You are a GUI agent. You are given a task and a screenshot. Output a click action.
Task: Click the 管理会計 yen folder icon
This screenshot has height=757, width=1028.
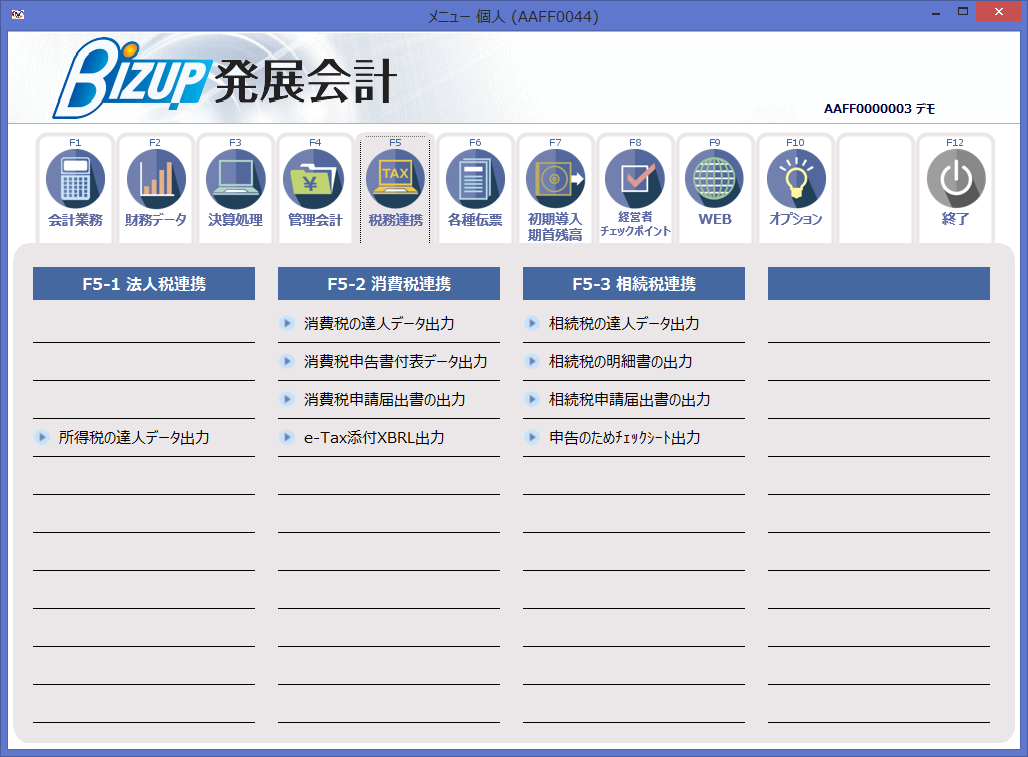[x=315, y=178]
